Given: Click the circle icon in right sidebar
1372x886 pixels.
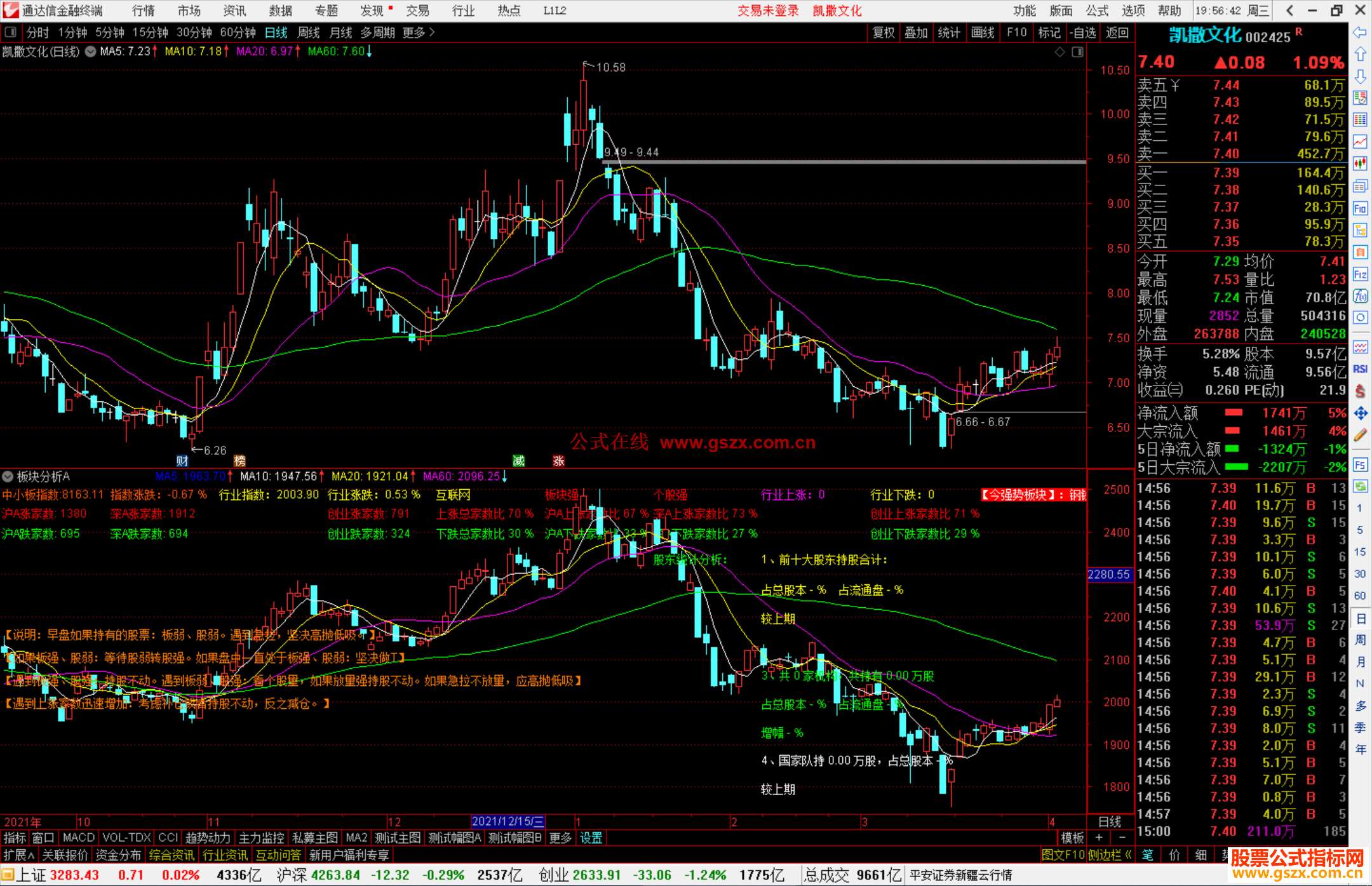Looking at the screenshot, I should tap(1360, 318).
